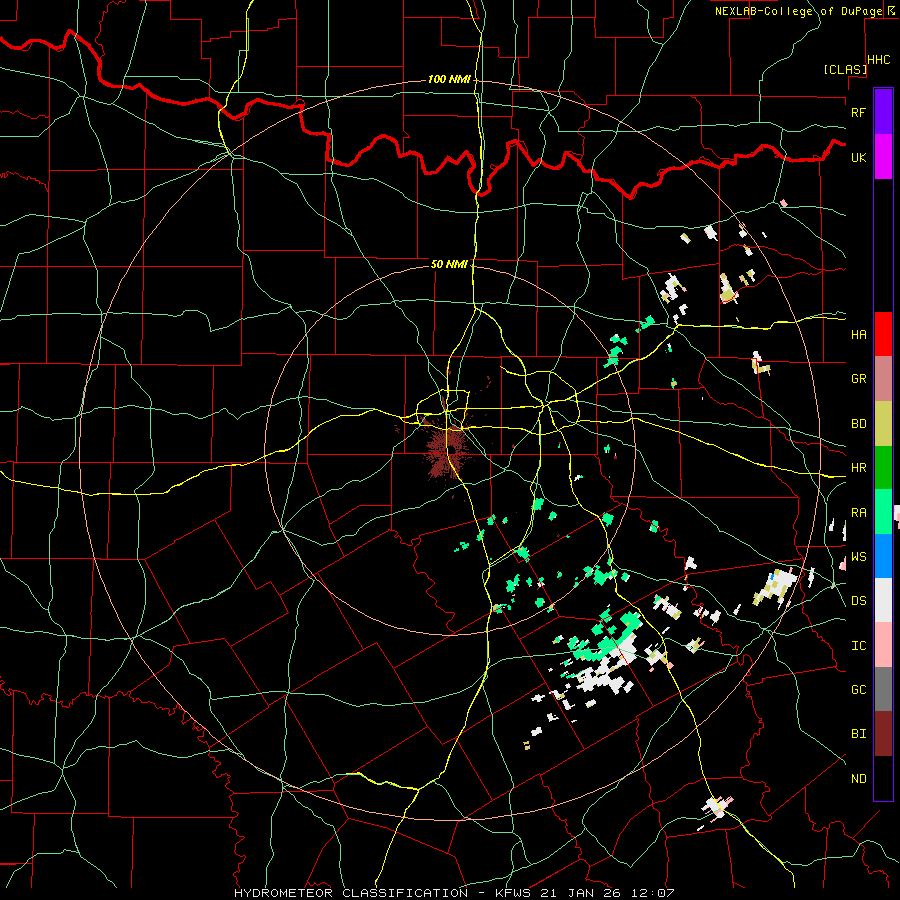Click the 50 NMI range ring label

point(449,264)
